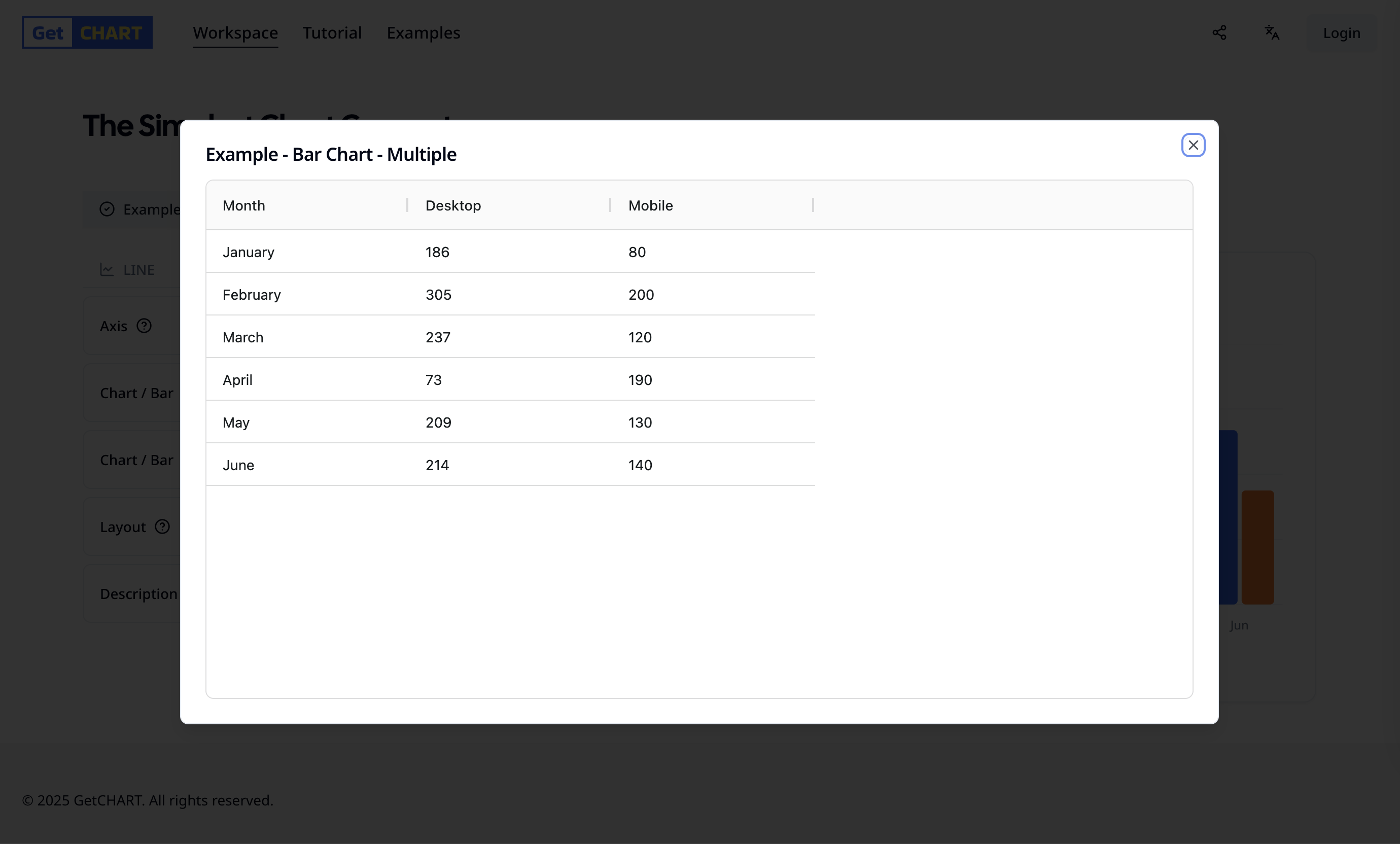Click Desktop value 209

(510, 422)
